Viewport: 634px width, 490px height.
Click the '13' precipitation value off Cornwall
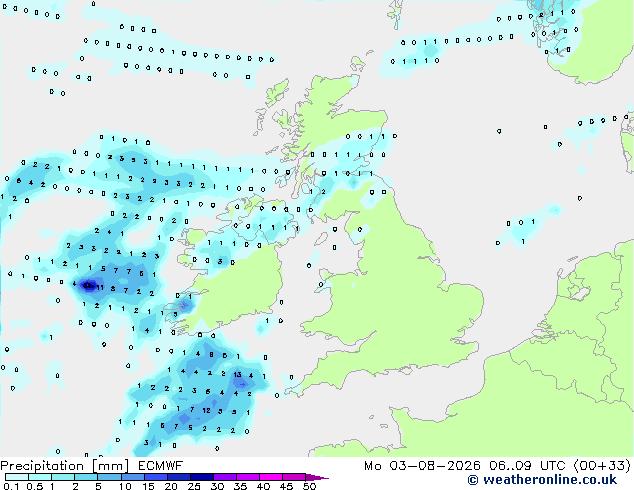coord(237,375)
